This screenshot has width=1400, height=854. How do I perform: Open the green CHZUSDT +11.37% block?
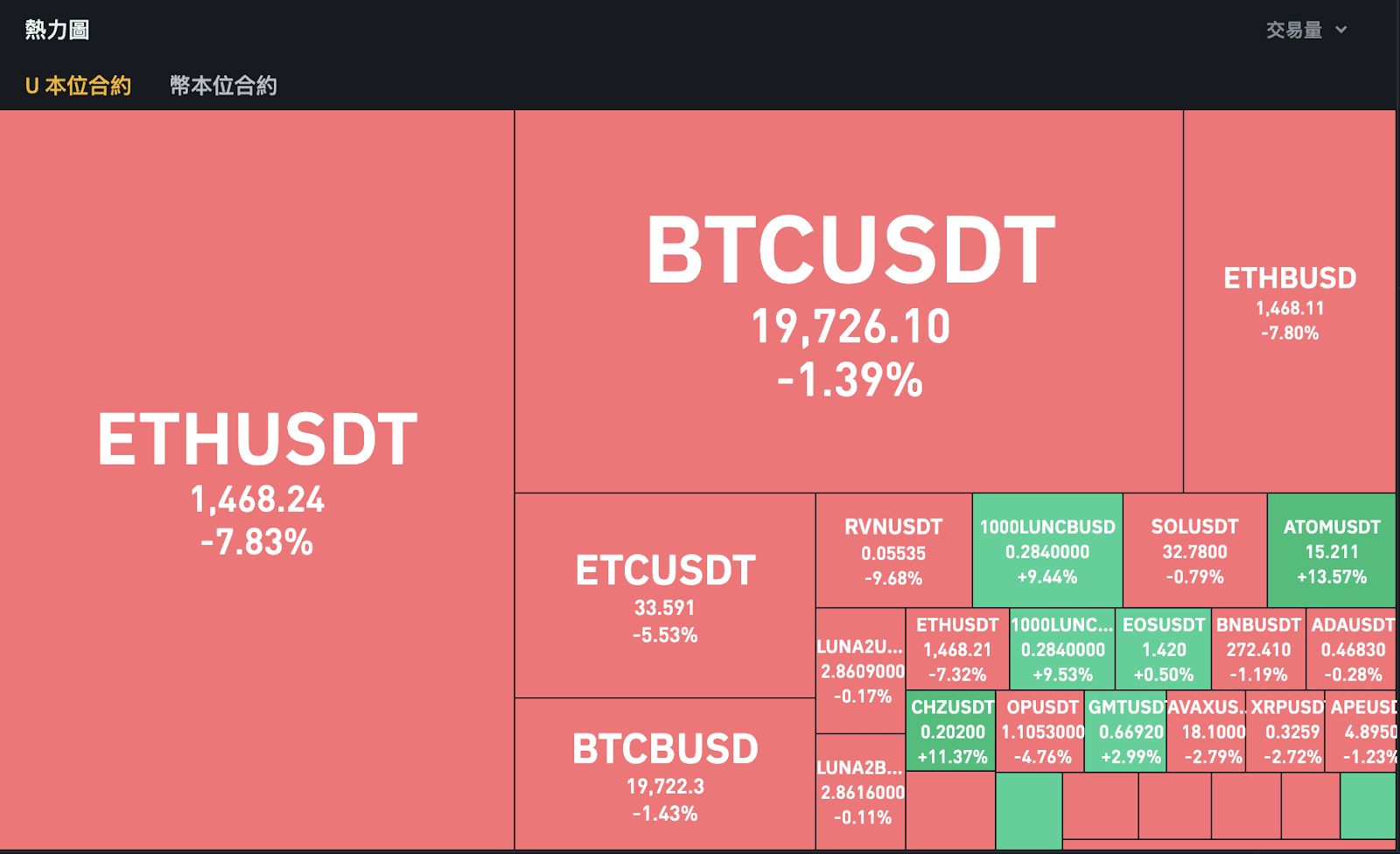[x=952, y=731]
